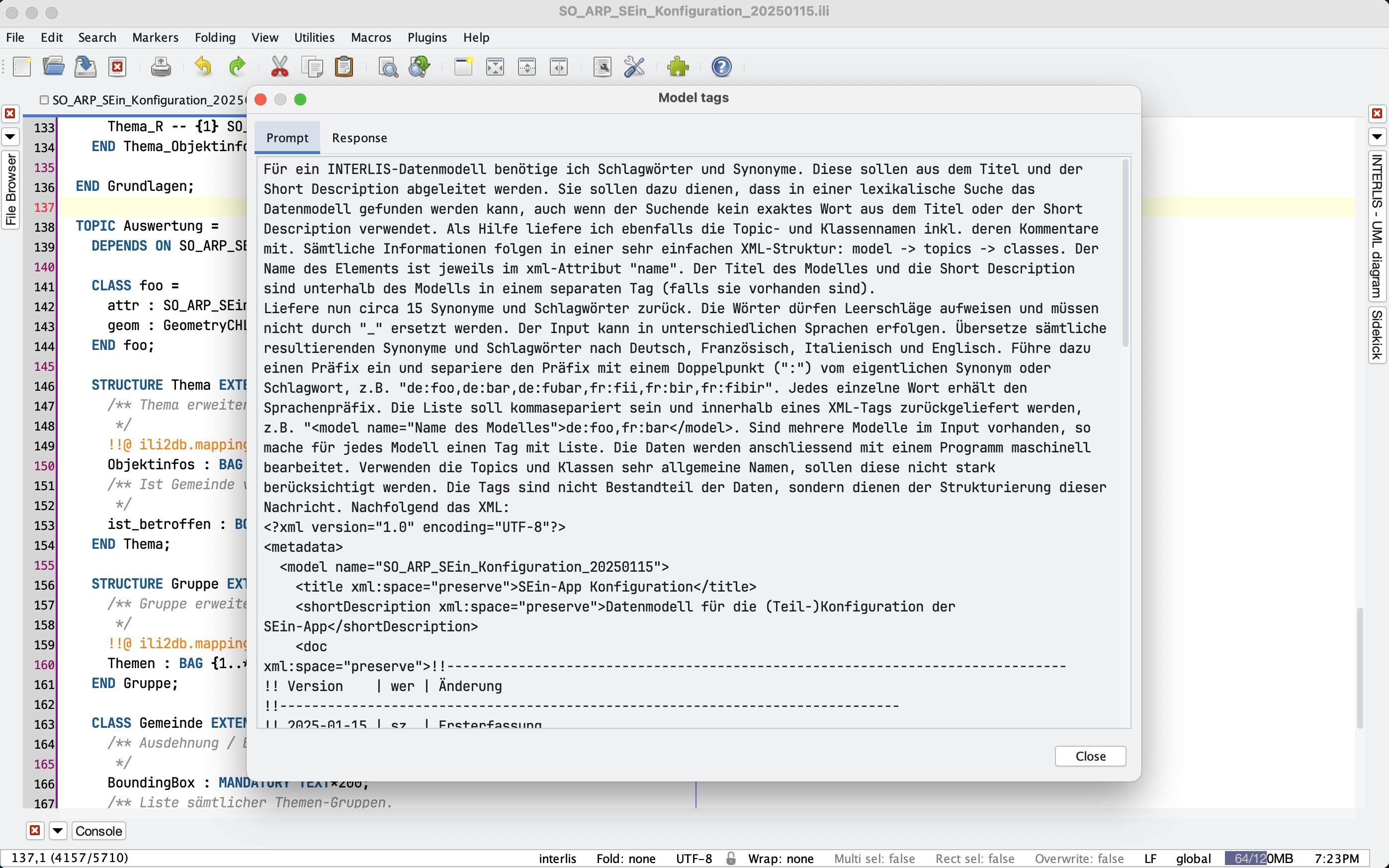Screen dimensions: 1389x868
Task: Open jEdit Help question mark icon
Action: (721, 67)
